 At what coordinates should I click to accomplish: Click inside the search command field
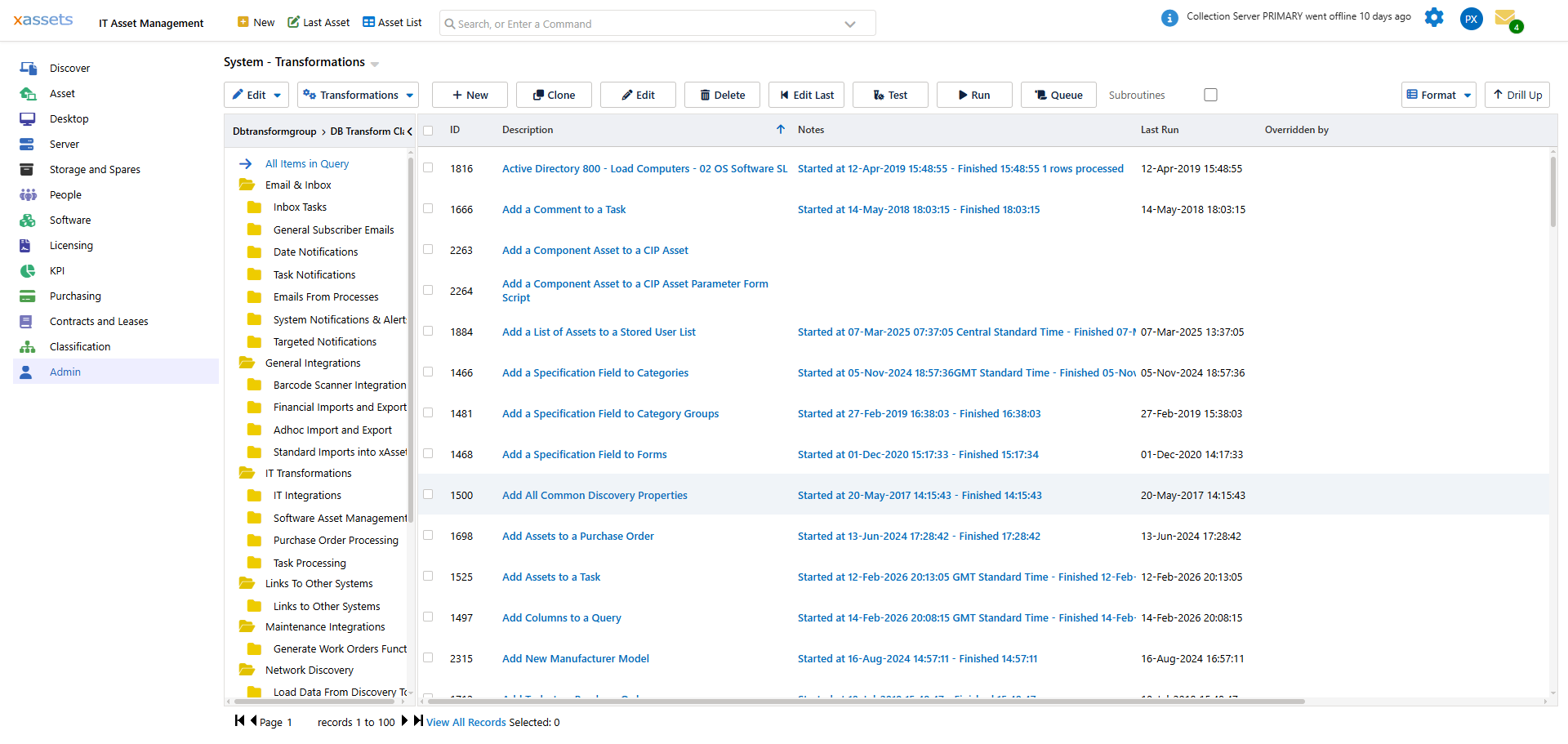tap(637, 23)
